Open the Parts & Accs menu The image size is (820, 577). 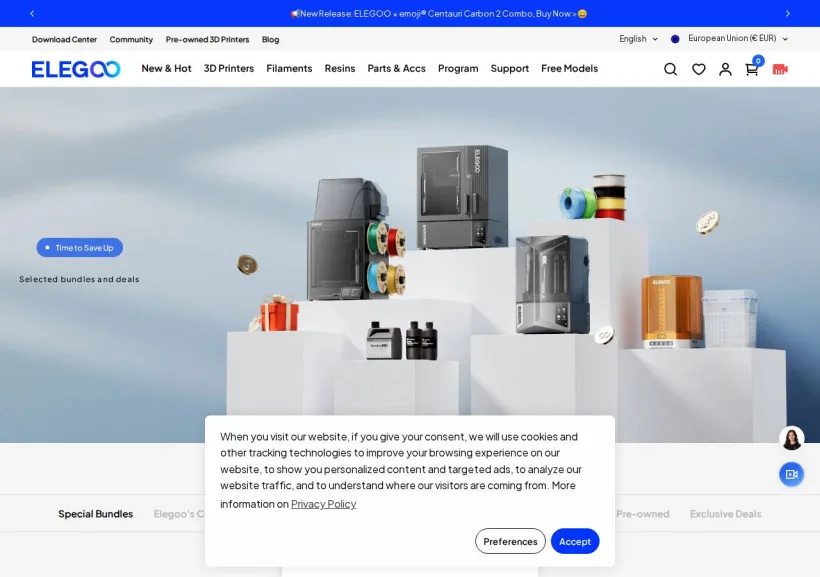click(x=396, y=69)
